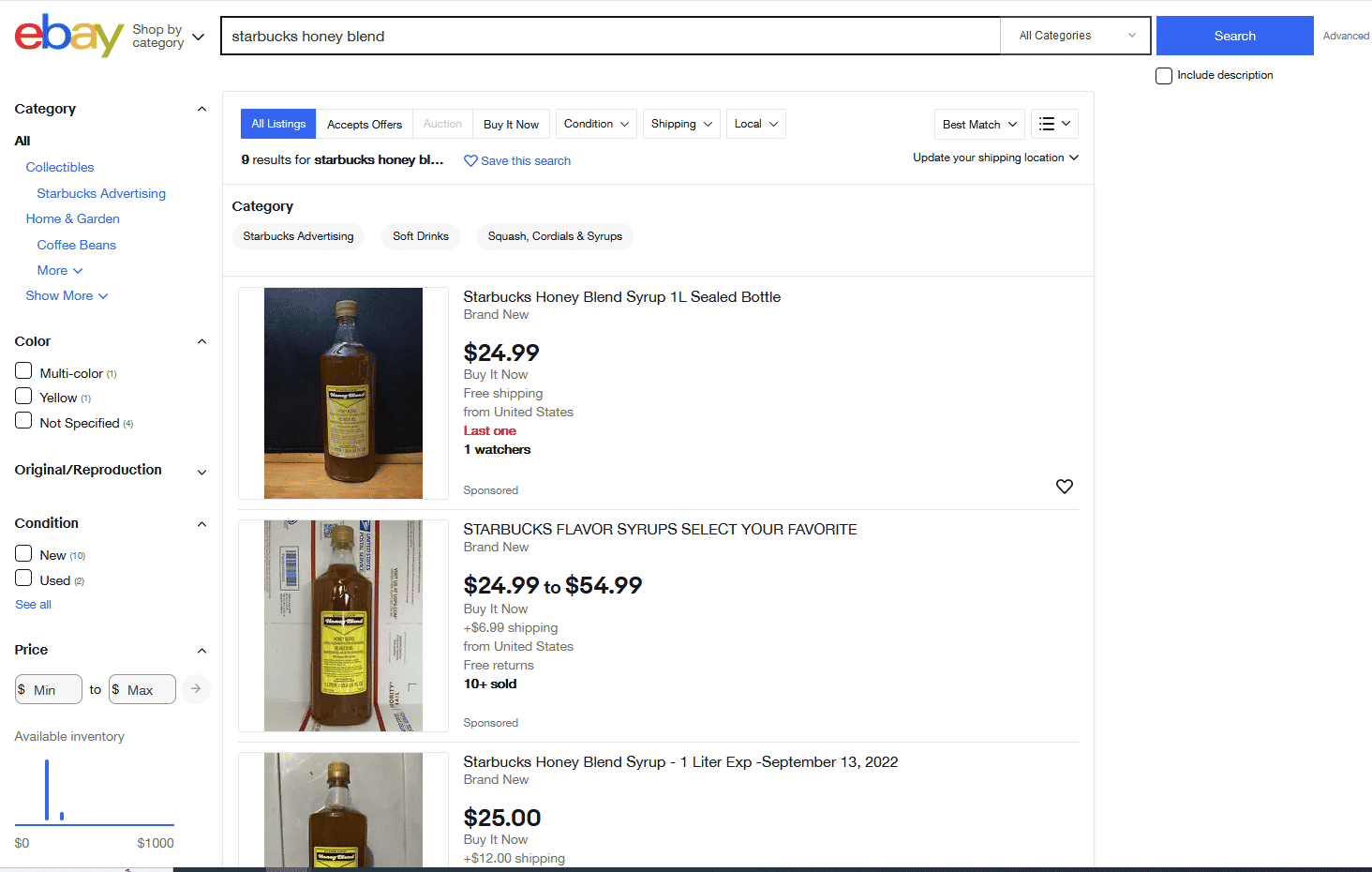The width and height of the screenshot is (1372, 872).
Task: Expand the Original/Reproduction filter section
Action: point(201,472)
